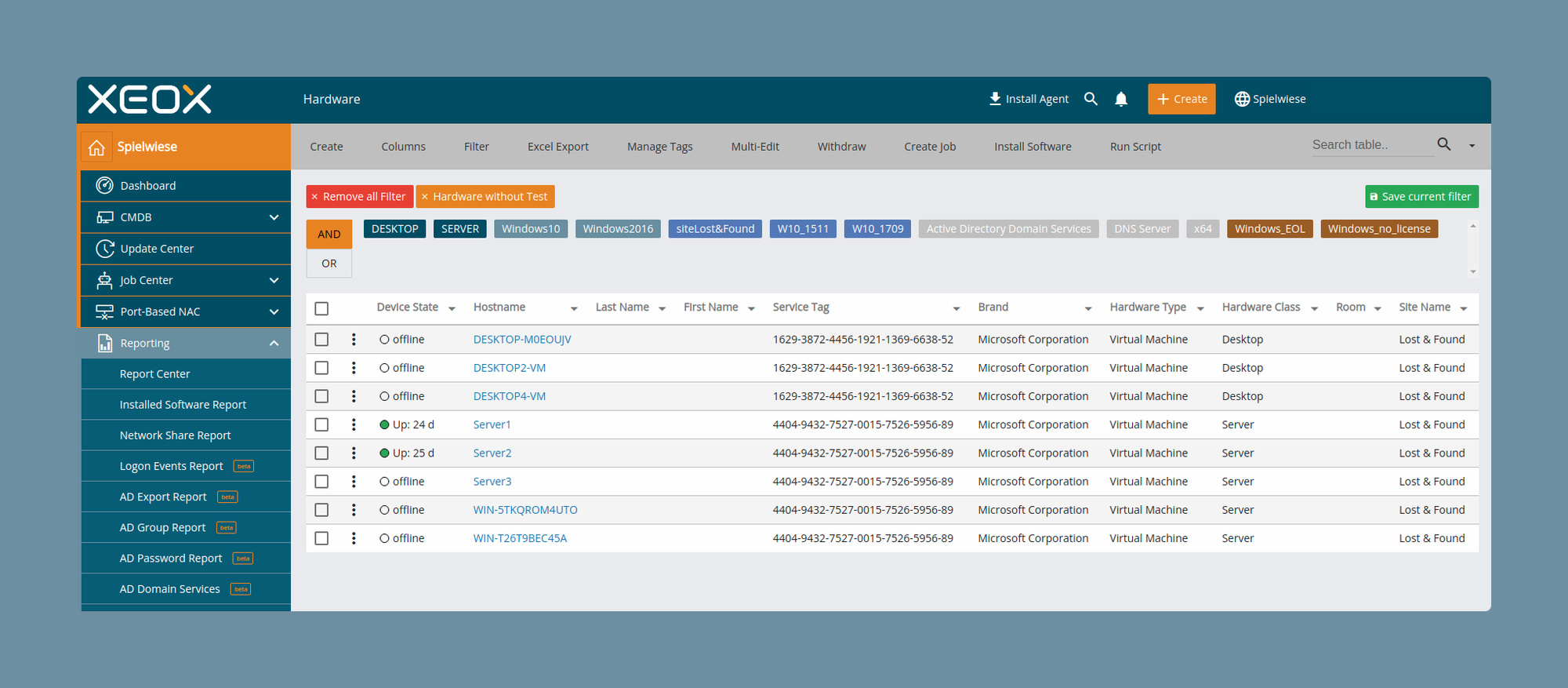Viewport: 1568px width, 688px height.
Task: Check the DESKTOP2-VM row checkbox
Action: click(321, 368)
